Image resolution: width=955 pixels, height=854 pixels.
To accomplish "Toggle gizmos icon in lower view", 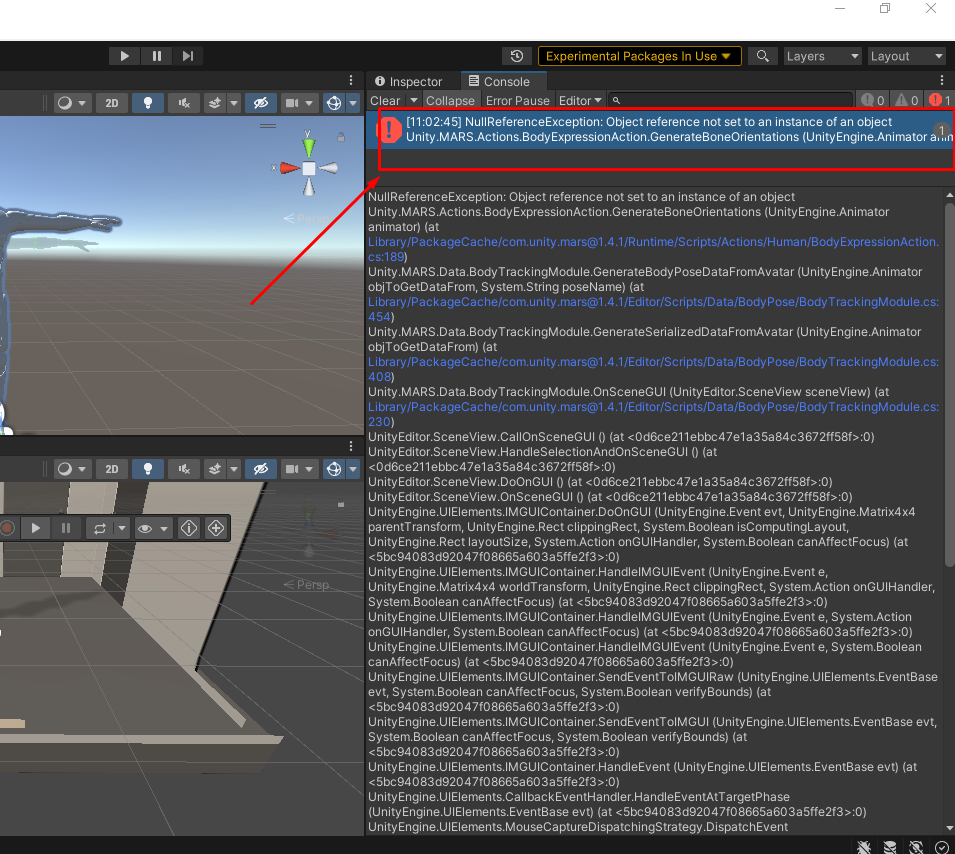I will [334, 469].
